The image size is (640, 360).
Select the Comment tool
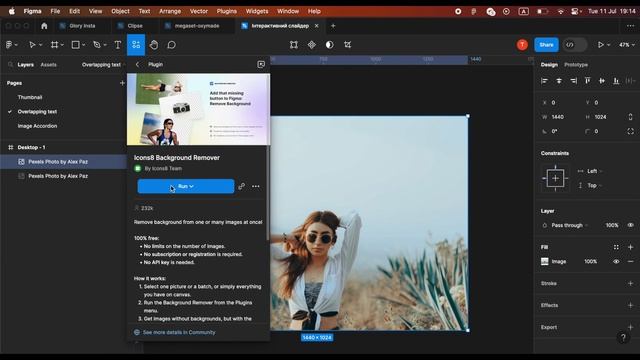pyautogui.click(x=171, y=45)
